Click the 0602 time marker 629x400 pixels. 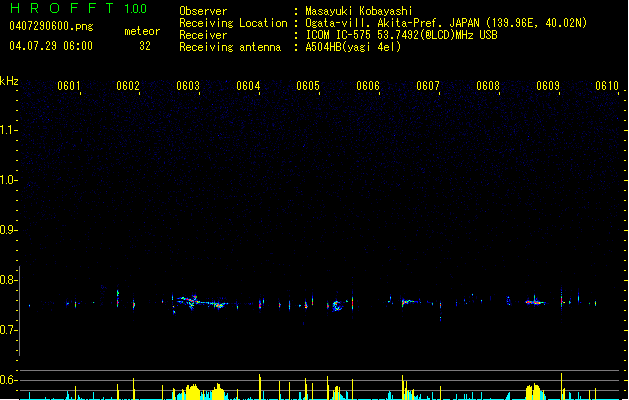click(128, 86)
